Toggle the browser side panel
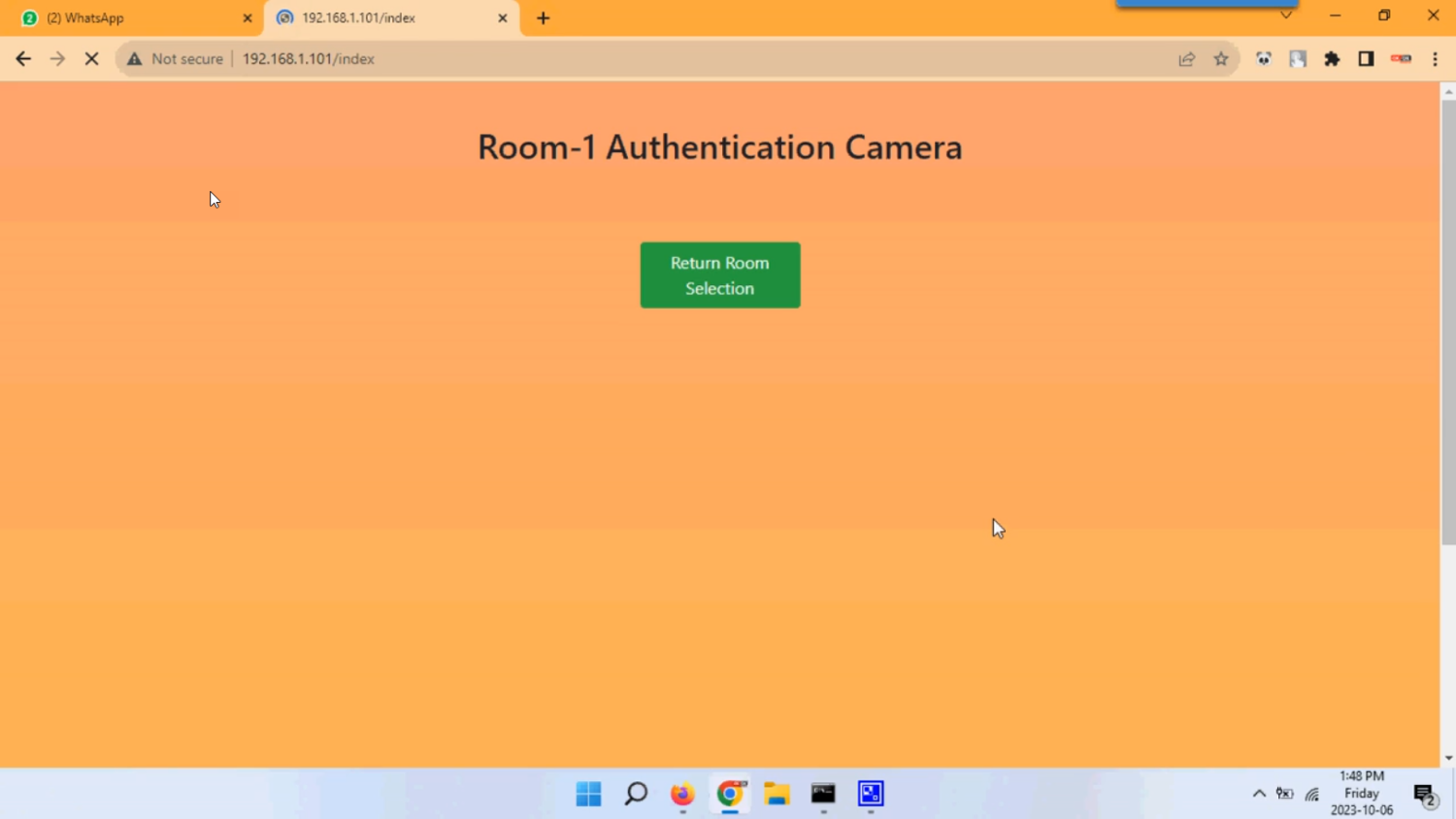Image resolution: width=1456 pixels, height=819 pixels. tap(1366, 59)
